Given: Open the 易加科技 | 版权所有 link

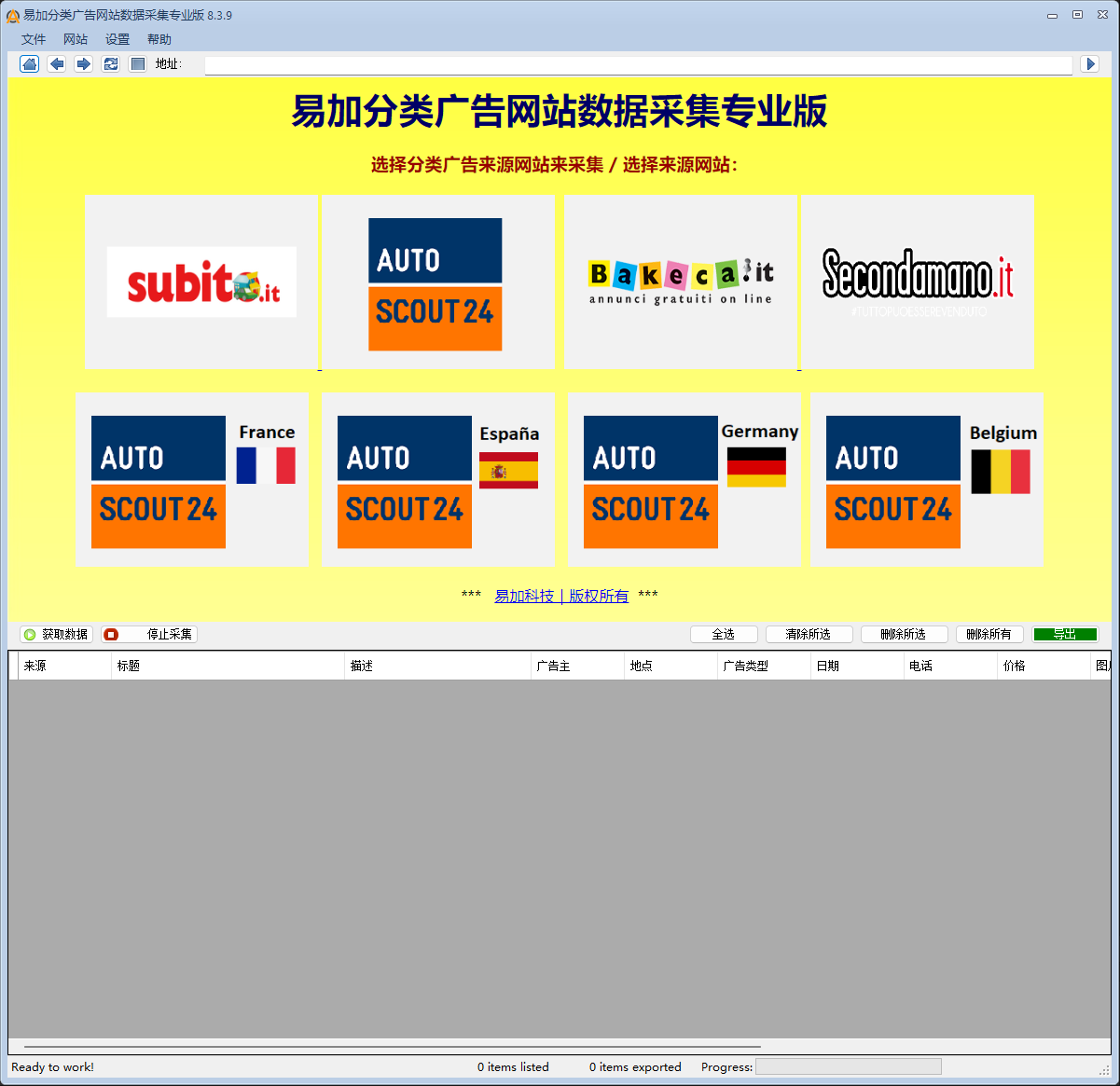Looking at the screenshot, I should [x=561, y=596].
